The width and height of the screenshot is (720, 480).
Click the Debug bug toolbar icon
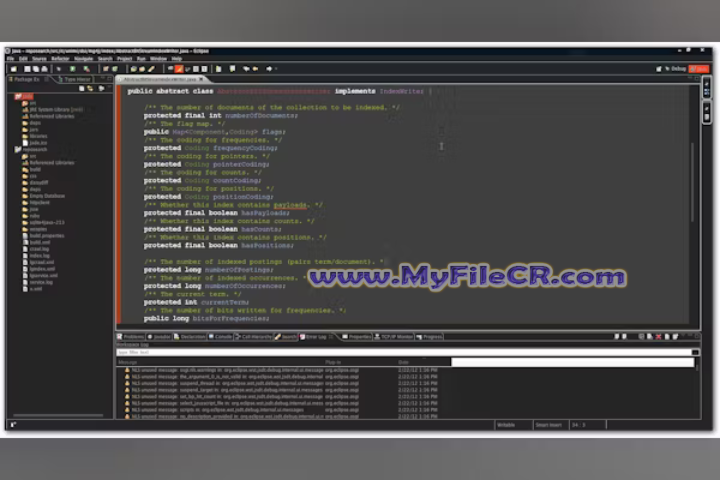(59, 69)
